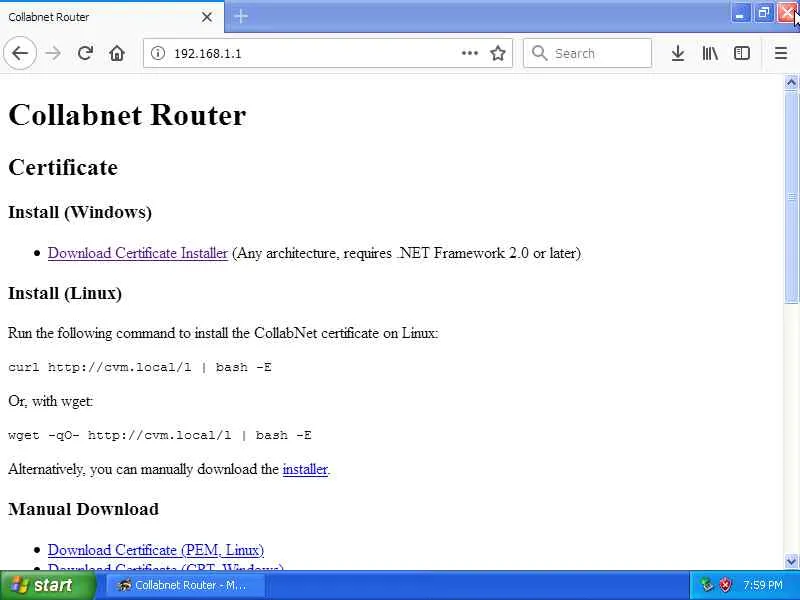Viewport: 800px width, 600px height.
Task: Open Download Certificate Installer link
Action: [138, 253]
